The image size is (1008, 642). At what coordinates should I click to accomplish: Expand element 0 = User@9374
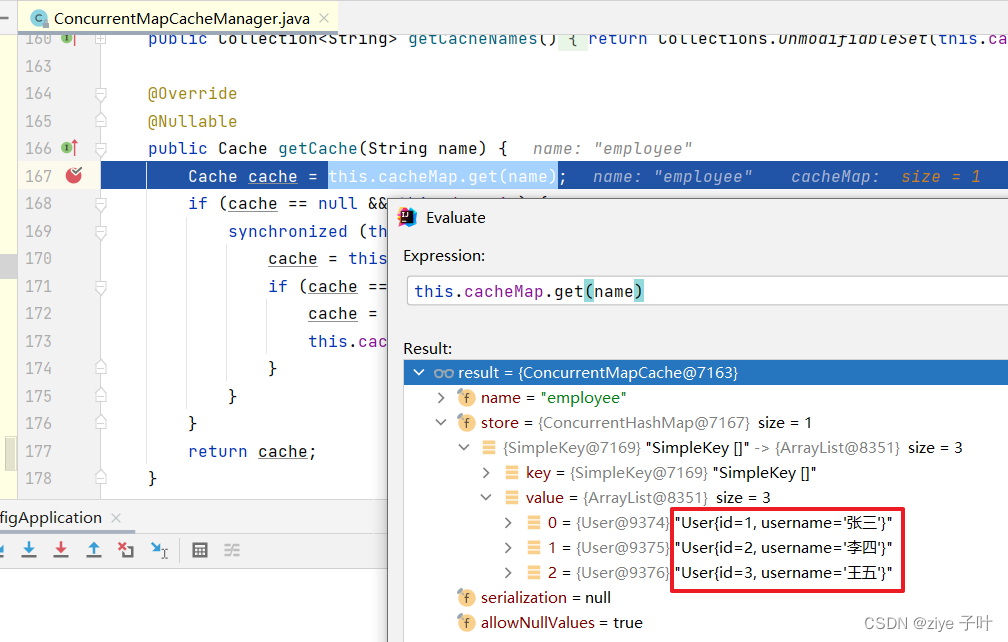[x=508, y=522]
